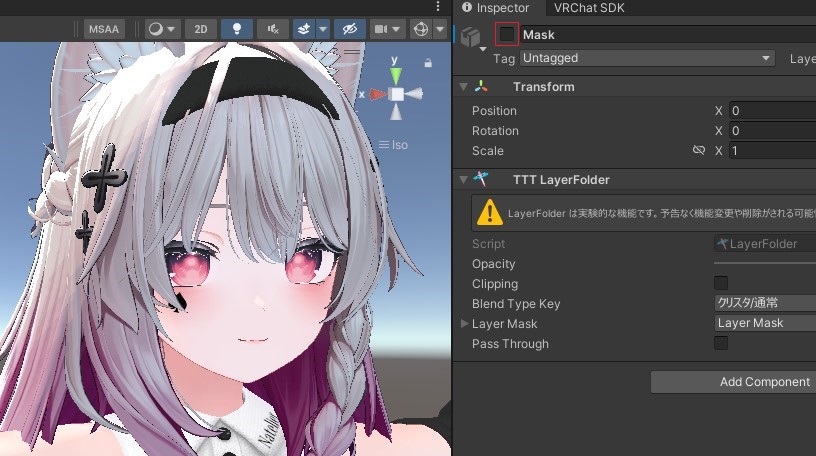
Task: Click the Transform component header title
Action: click(x=543, y=86)
